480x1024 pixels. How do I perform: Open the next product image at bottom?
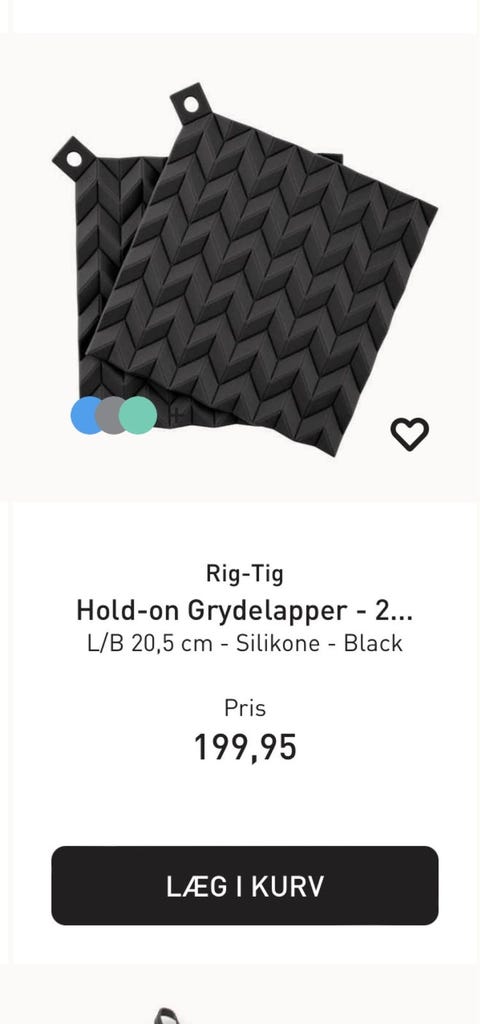pos(168,1016)
